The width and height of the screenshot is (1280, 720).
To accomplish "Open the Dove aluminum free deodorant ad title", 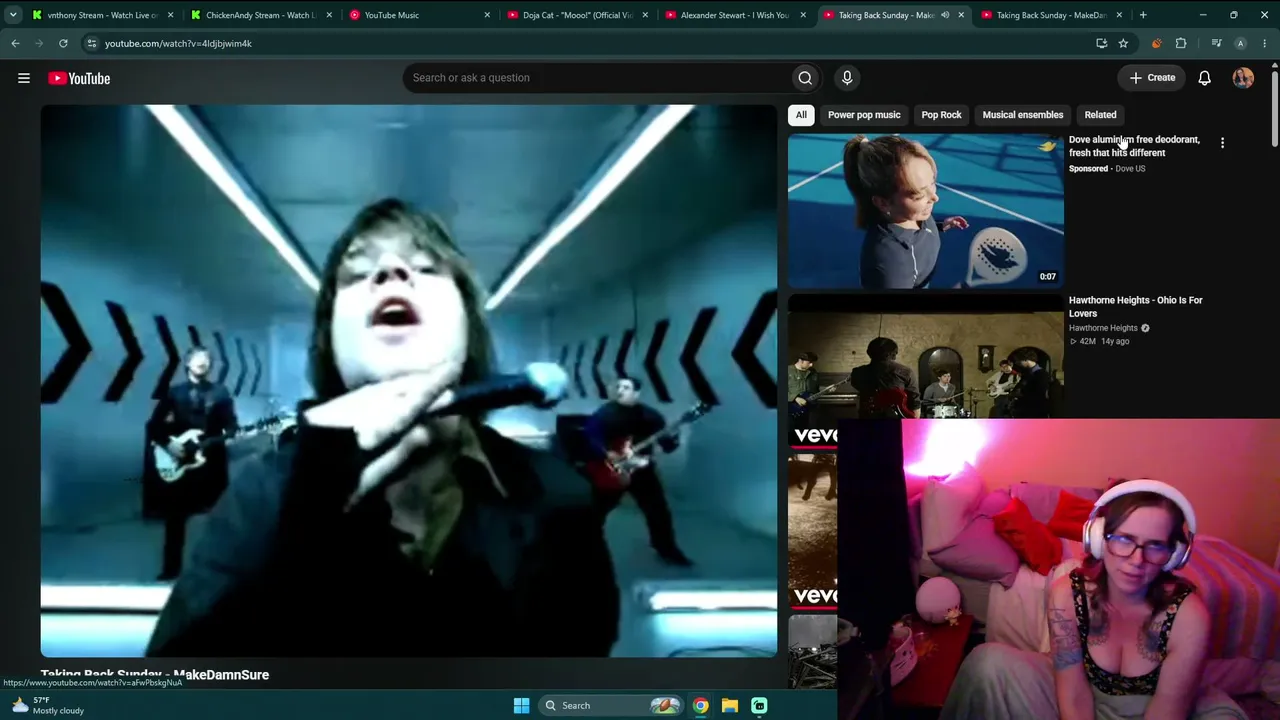I will [1134, 146].
